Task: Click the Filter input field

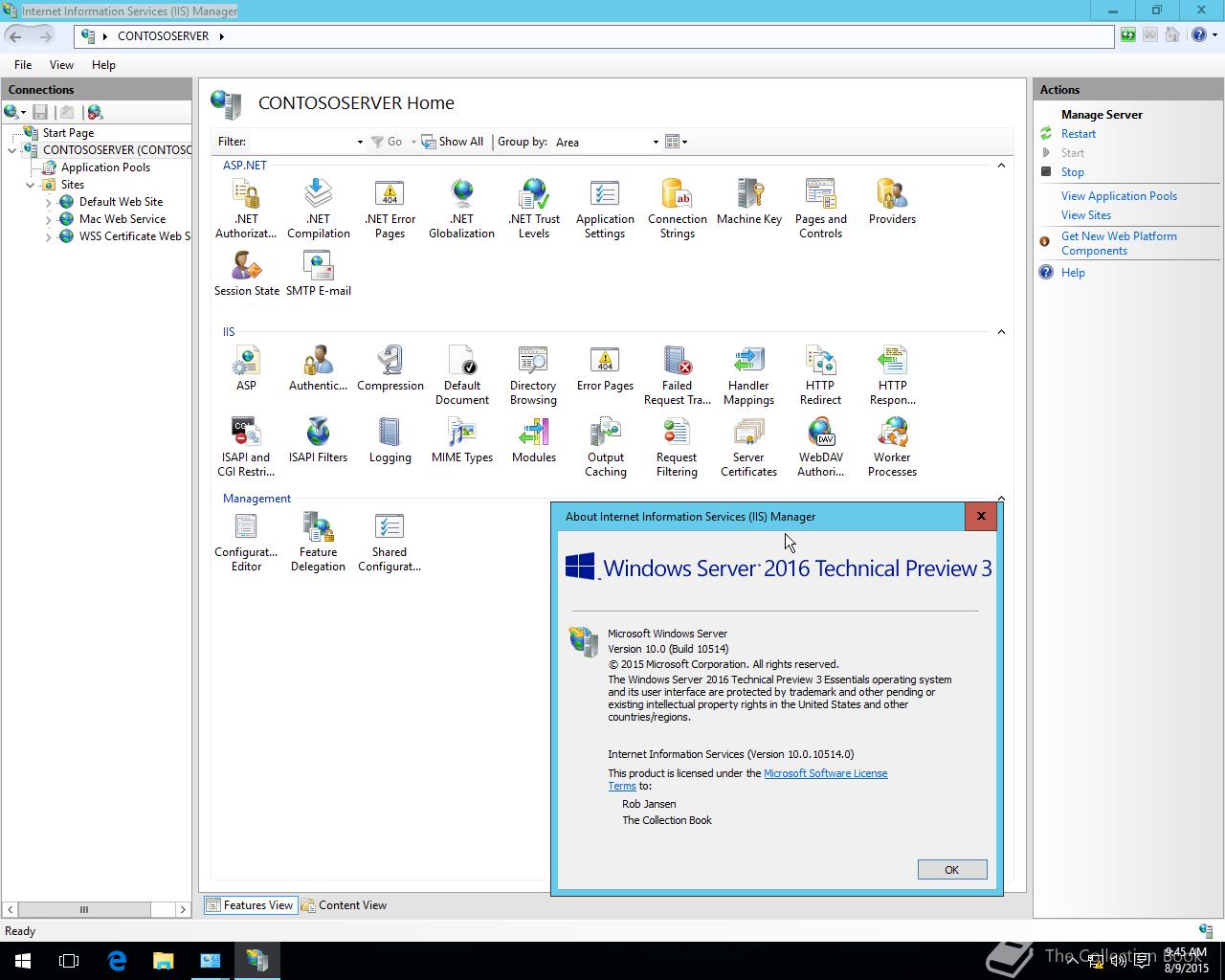Action: point(301,142)
